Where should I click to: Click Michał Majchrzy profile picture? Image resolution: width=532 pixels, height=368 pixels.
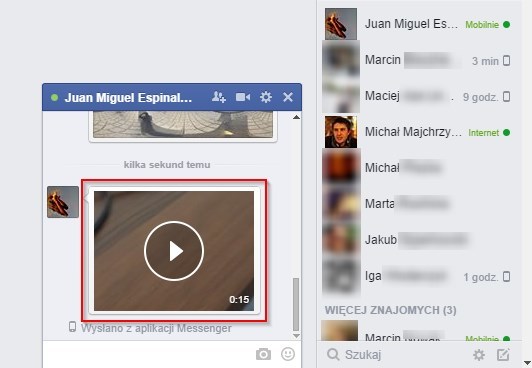pos(341,132)
